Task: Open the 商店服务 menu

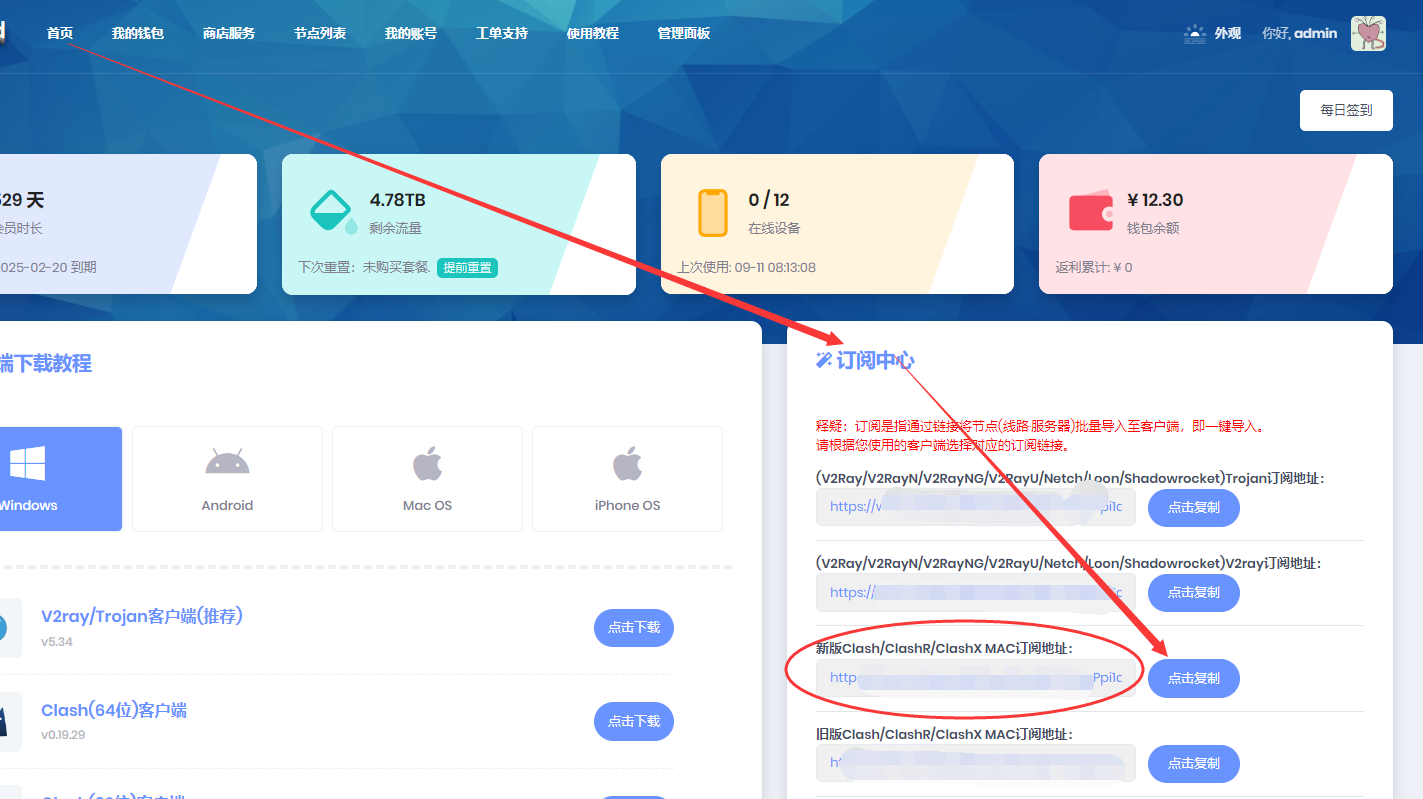Action: [x=229, y=33]
